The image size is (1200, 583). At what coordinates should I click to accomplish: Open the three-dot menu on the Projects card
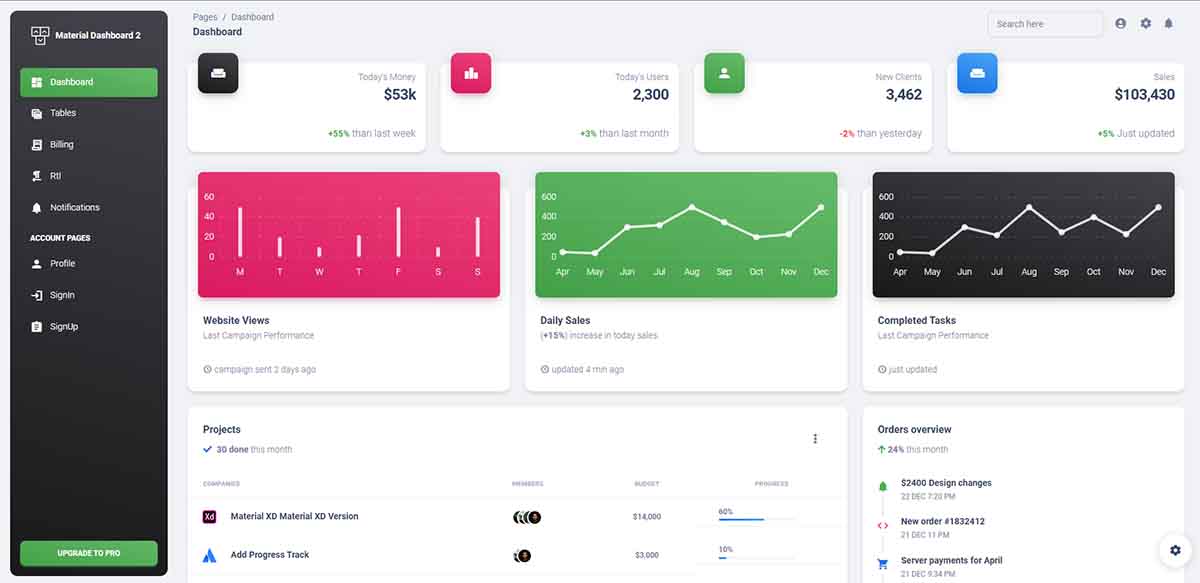815,438
